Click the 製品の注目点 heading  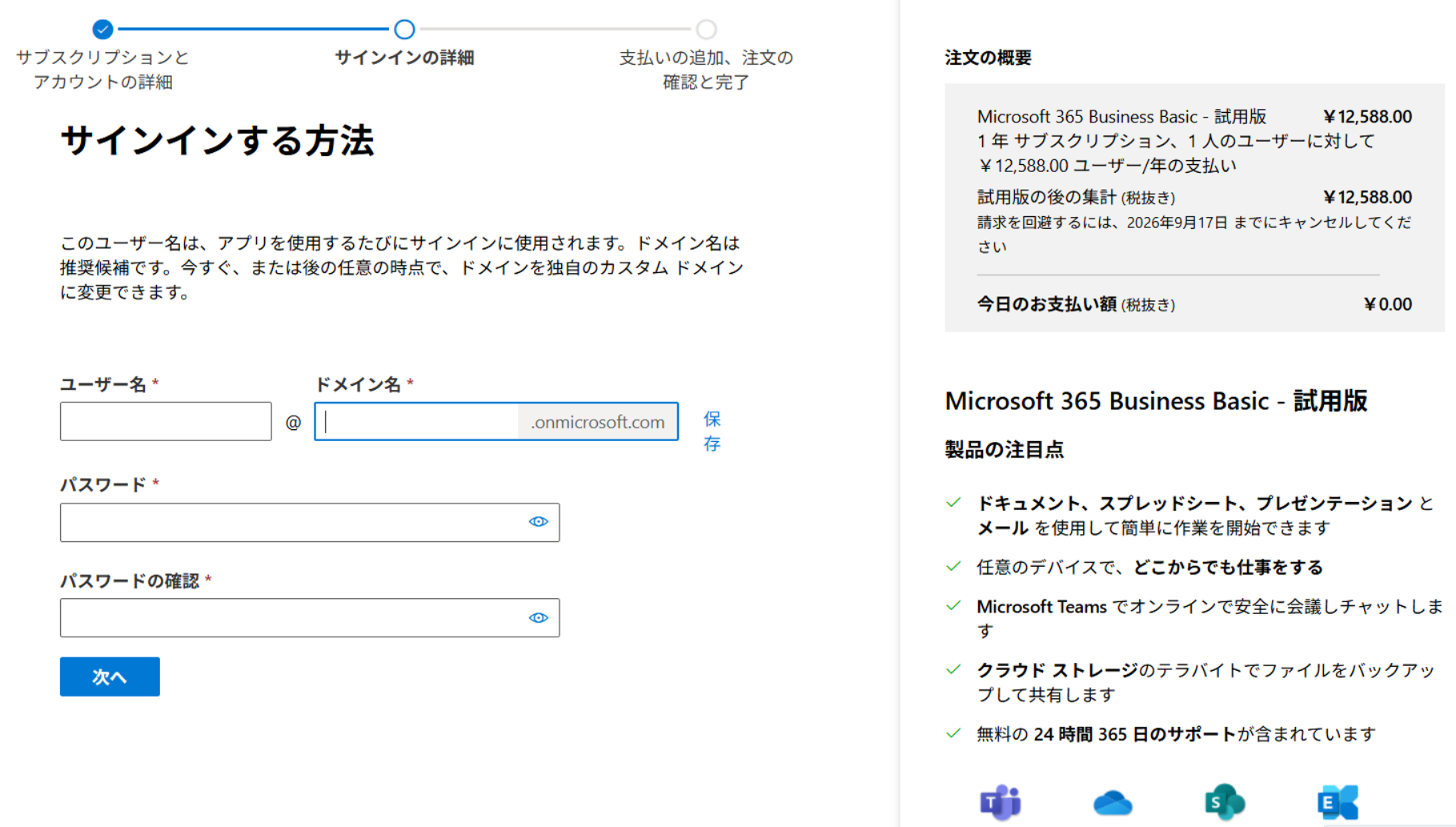[x=1005, y=450]
